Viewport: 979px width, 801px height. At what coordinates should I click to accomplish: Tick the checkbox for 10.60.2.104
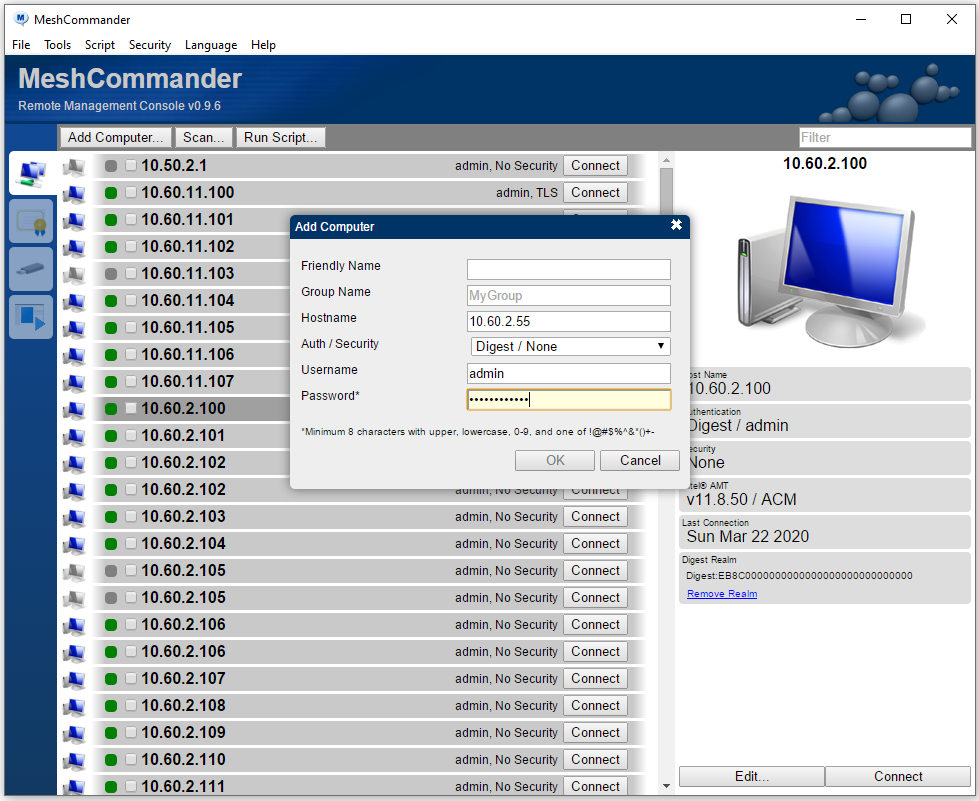[131, 544]
